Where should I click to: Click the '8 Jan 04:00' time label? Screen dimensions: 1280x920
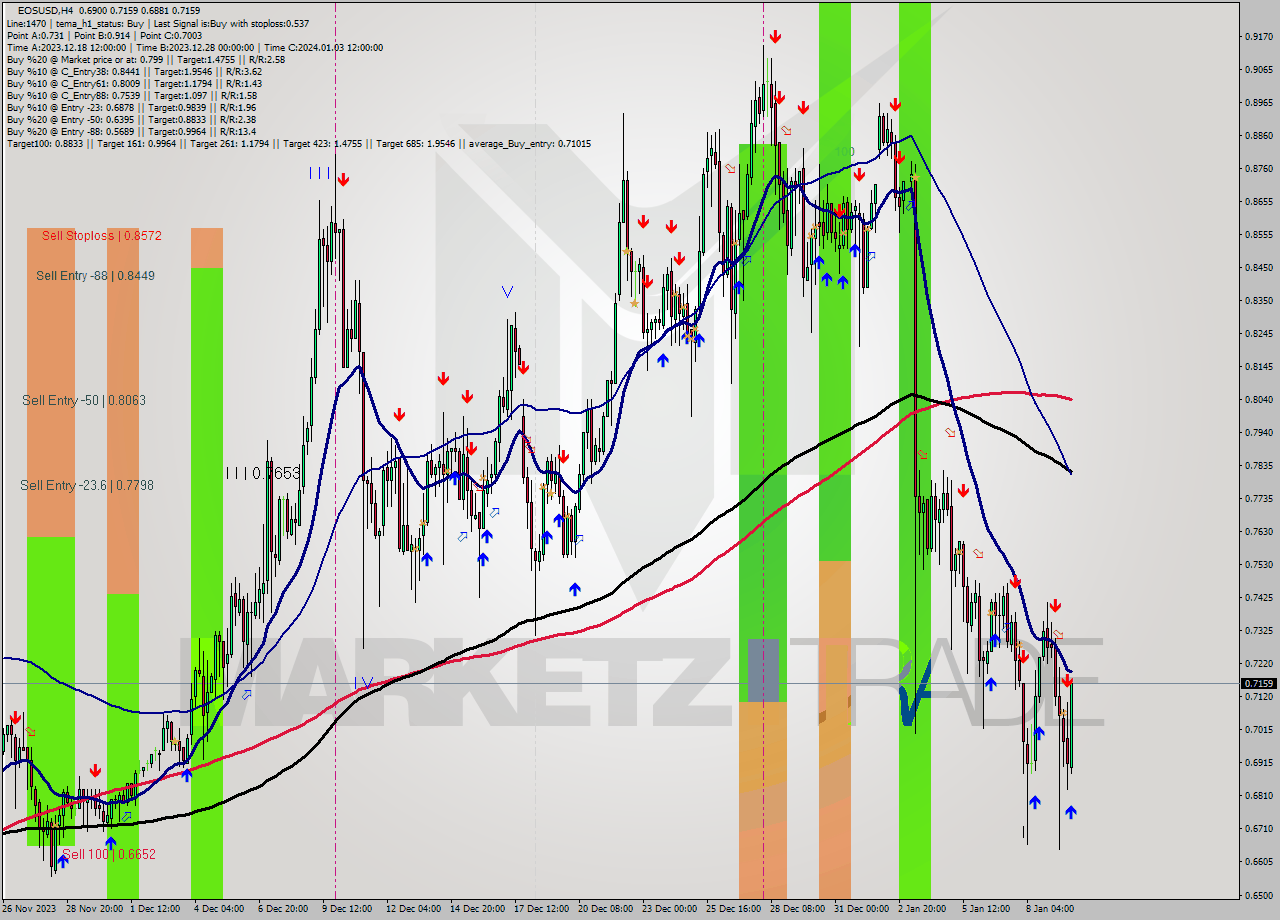point(1049,909)
